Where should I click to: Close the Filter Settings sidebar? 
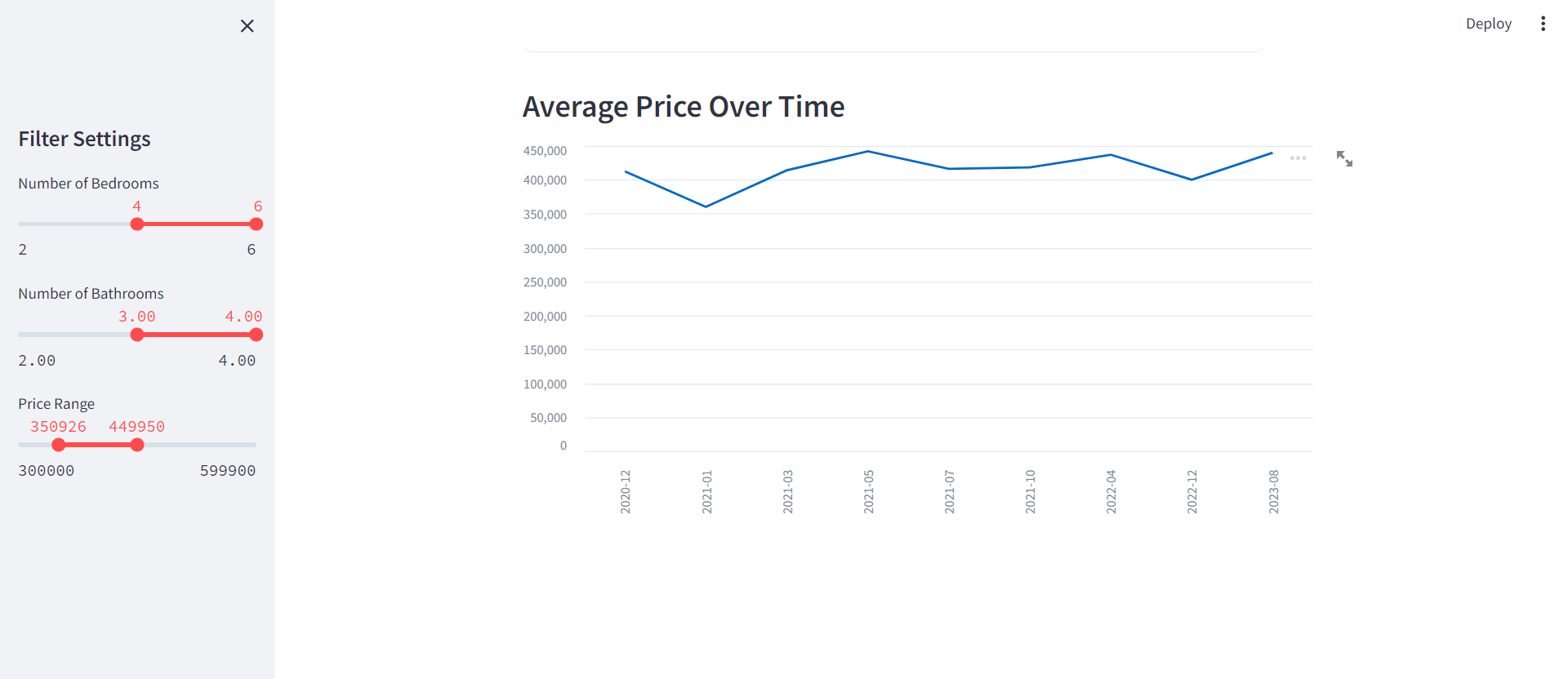[247, 26]
